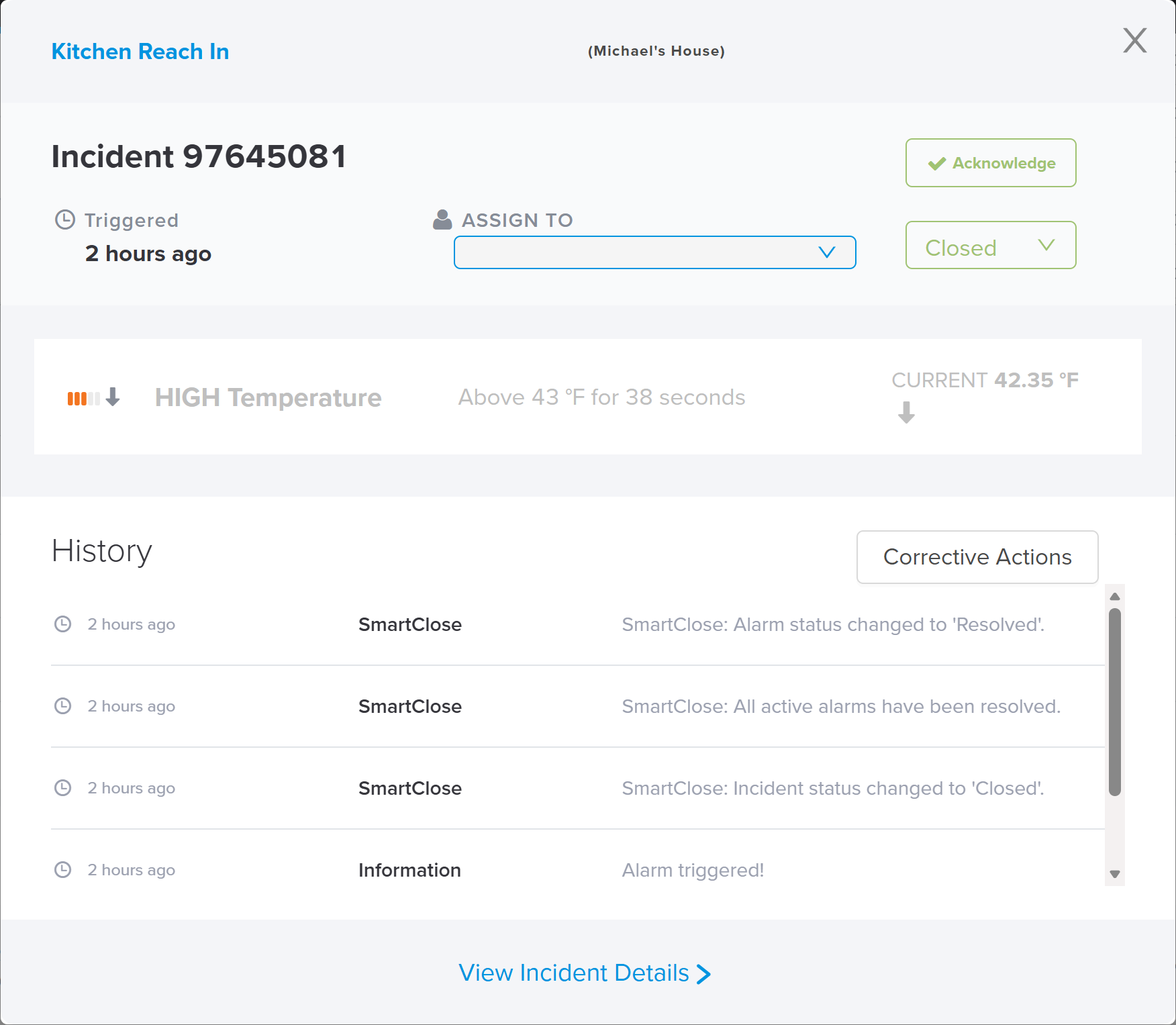This screenshot has width=1176, height=1025.
Task: Open Corrective Actions
Action: point(977,557)
